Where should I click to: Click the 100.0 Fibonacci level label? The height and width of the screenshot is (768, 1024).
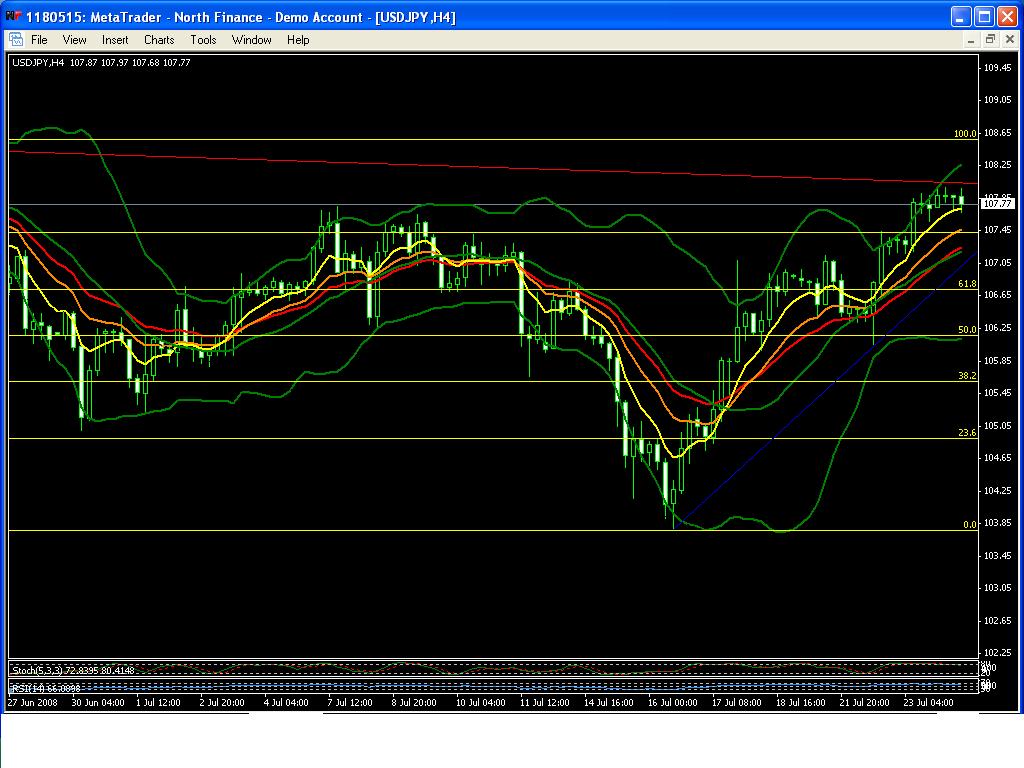click(x=964, y=134)
